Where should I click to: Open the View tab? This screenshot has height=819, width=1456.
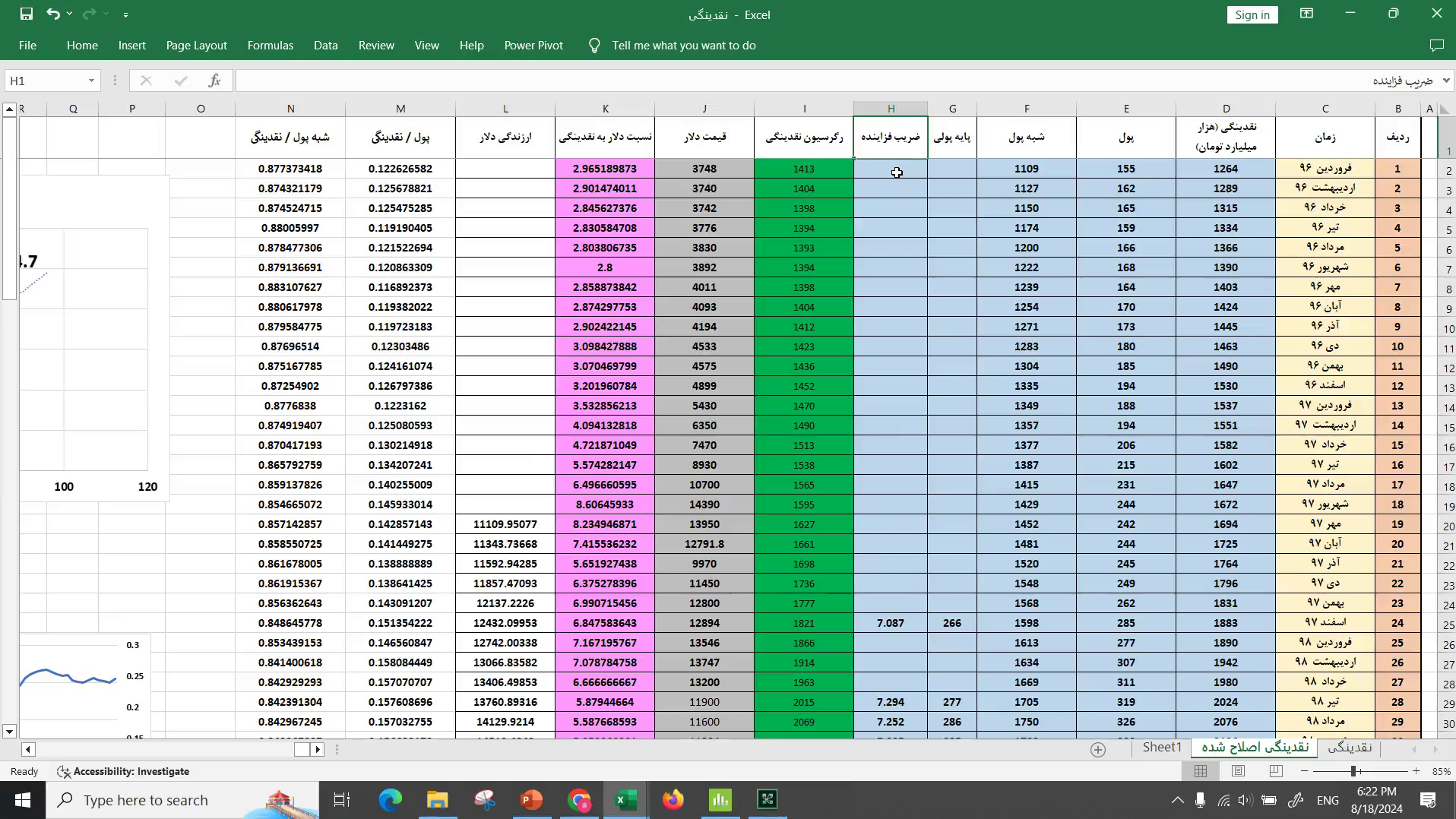427,46
